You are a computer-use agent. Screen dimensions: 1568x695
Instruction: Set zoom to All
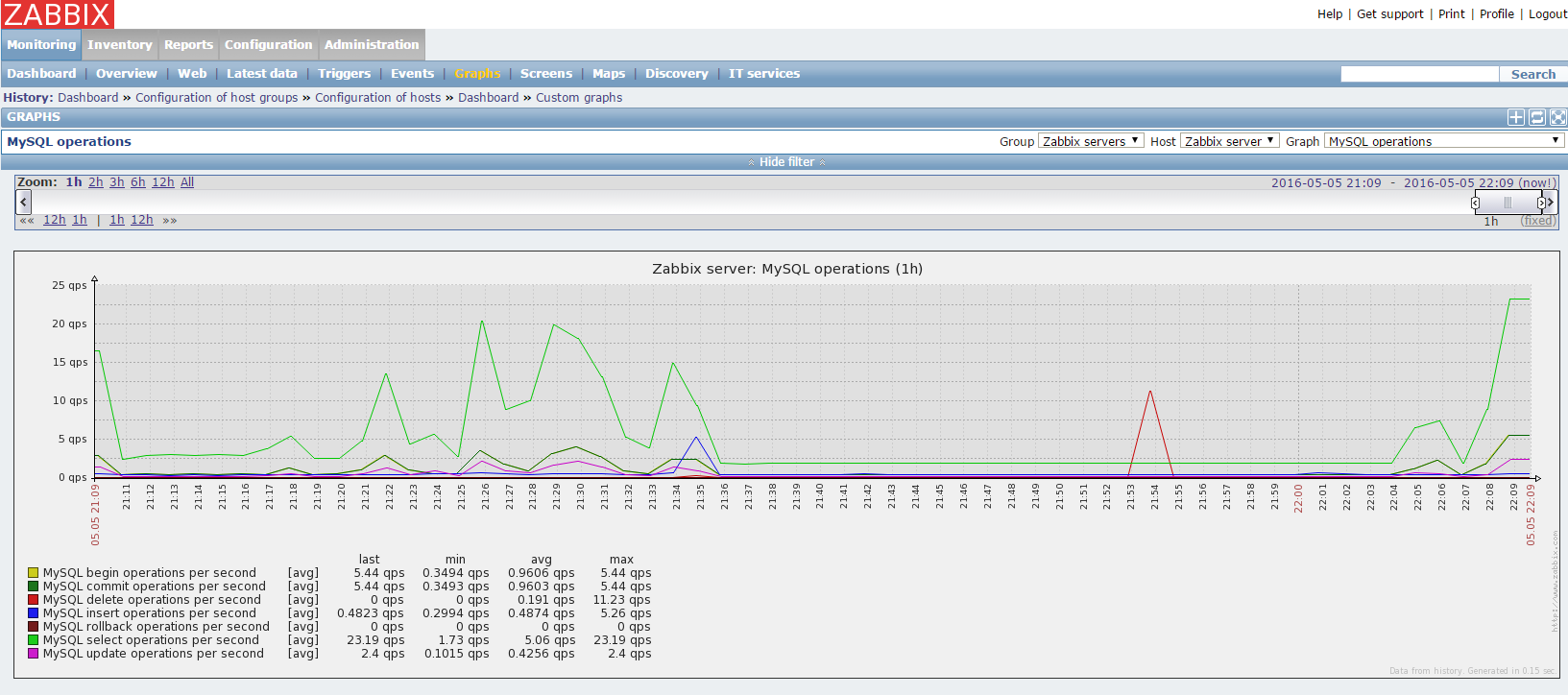coord(187,182)
